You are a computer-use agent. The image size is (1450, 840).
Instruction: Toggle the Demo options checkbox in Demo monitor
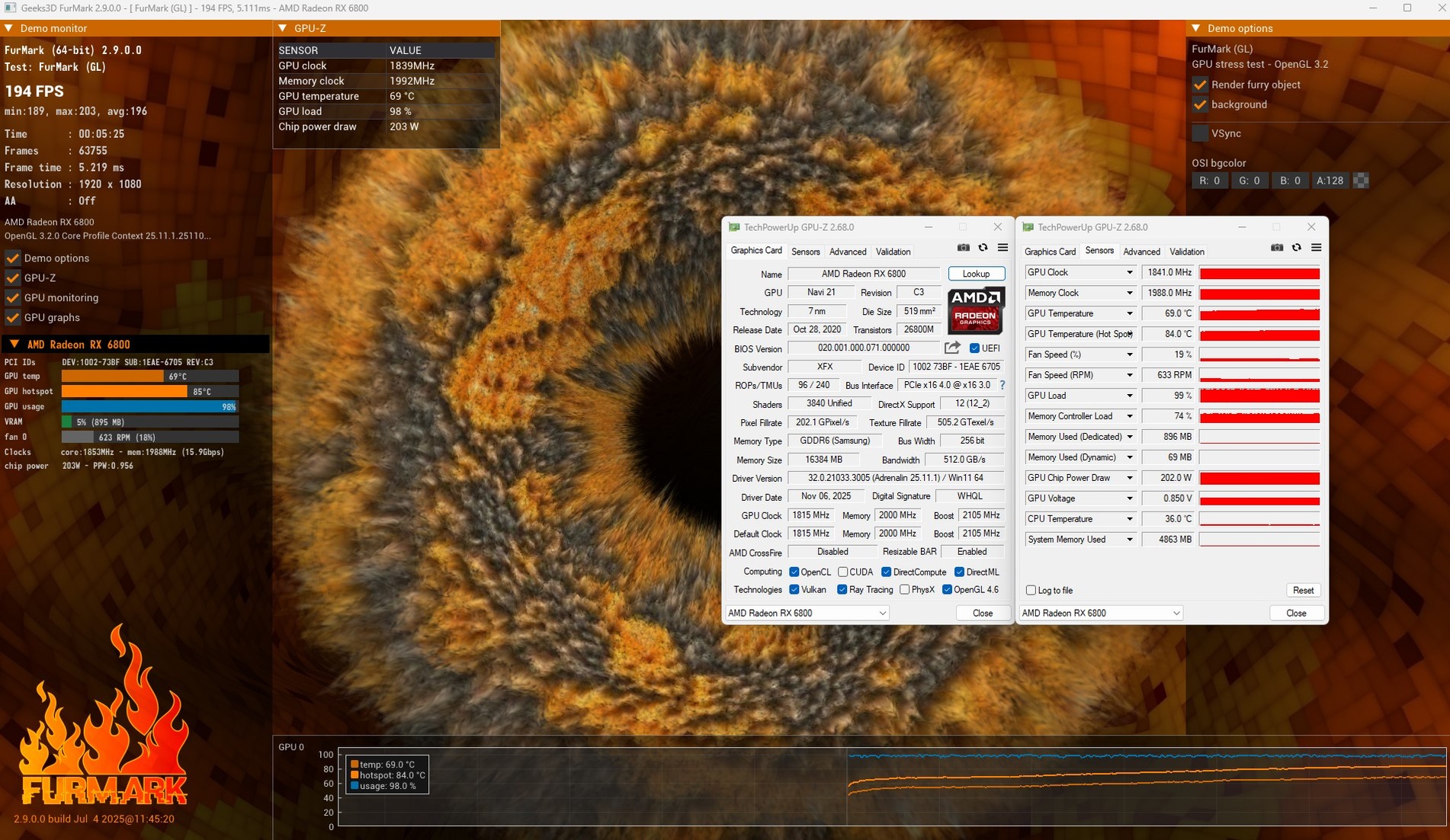point(12,258)
